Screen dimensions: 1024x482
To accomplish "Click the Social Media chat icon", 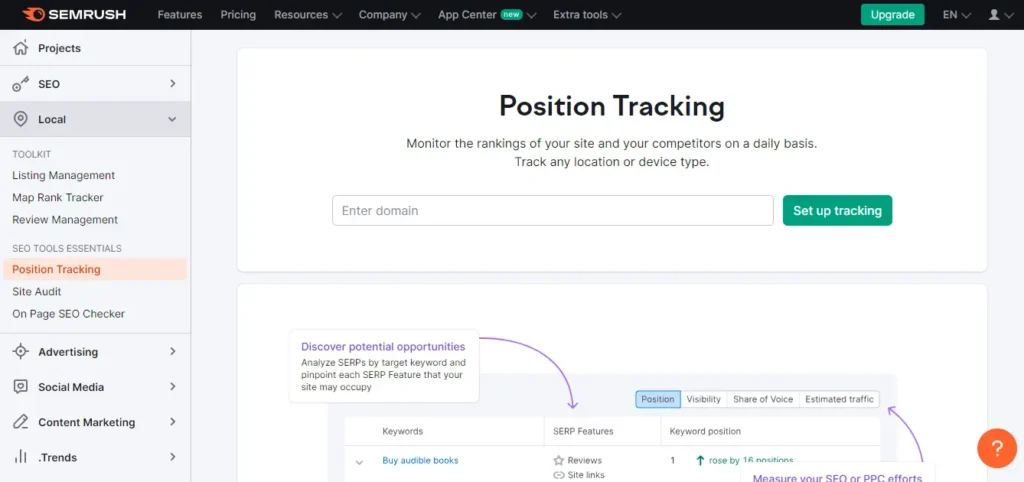I will tap(21, 387).
